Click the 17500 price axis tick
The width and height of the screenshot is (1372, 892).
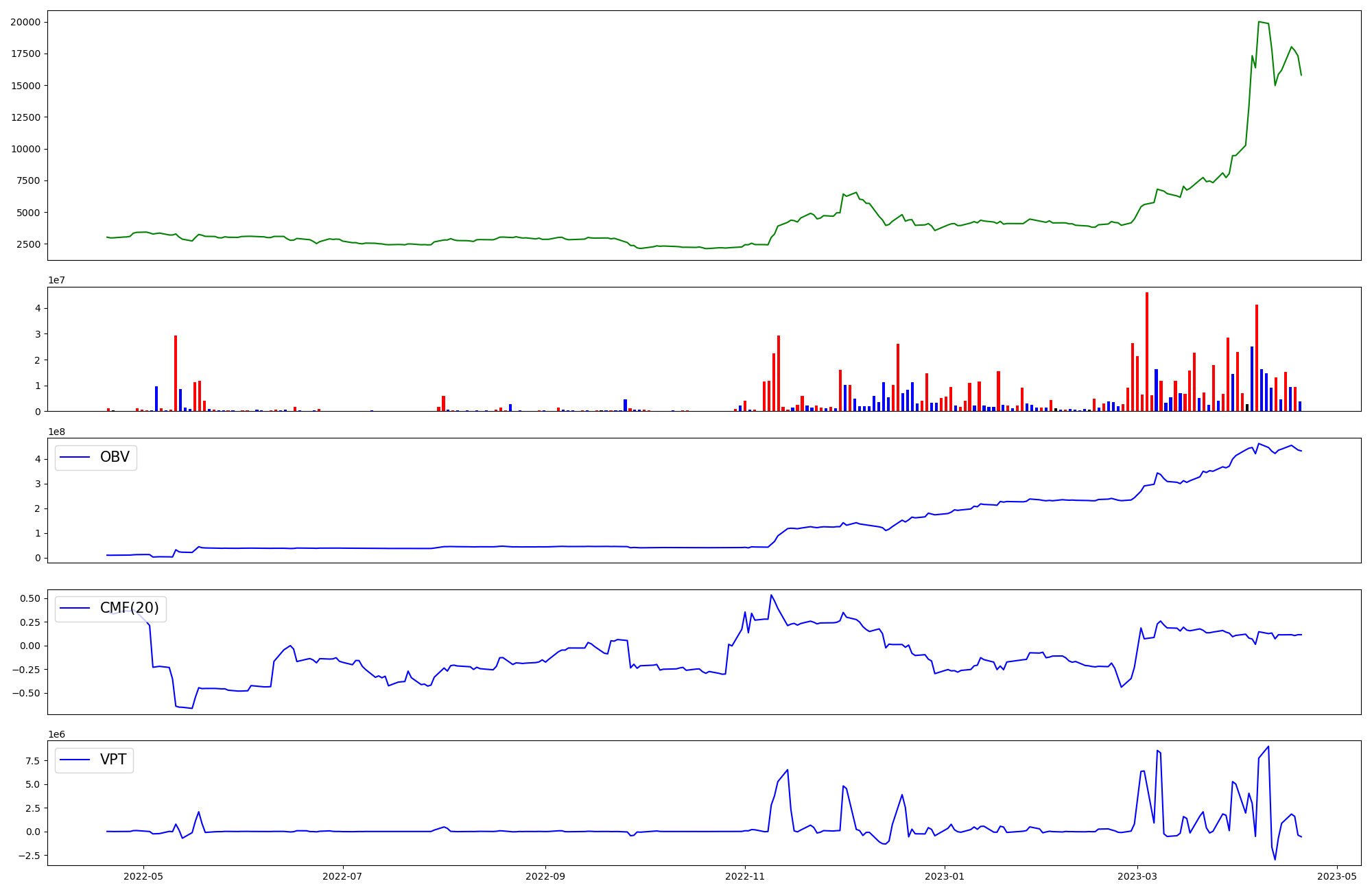(x=25, y=54)
